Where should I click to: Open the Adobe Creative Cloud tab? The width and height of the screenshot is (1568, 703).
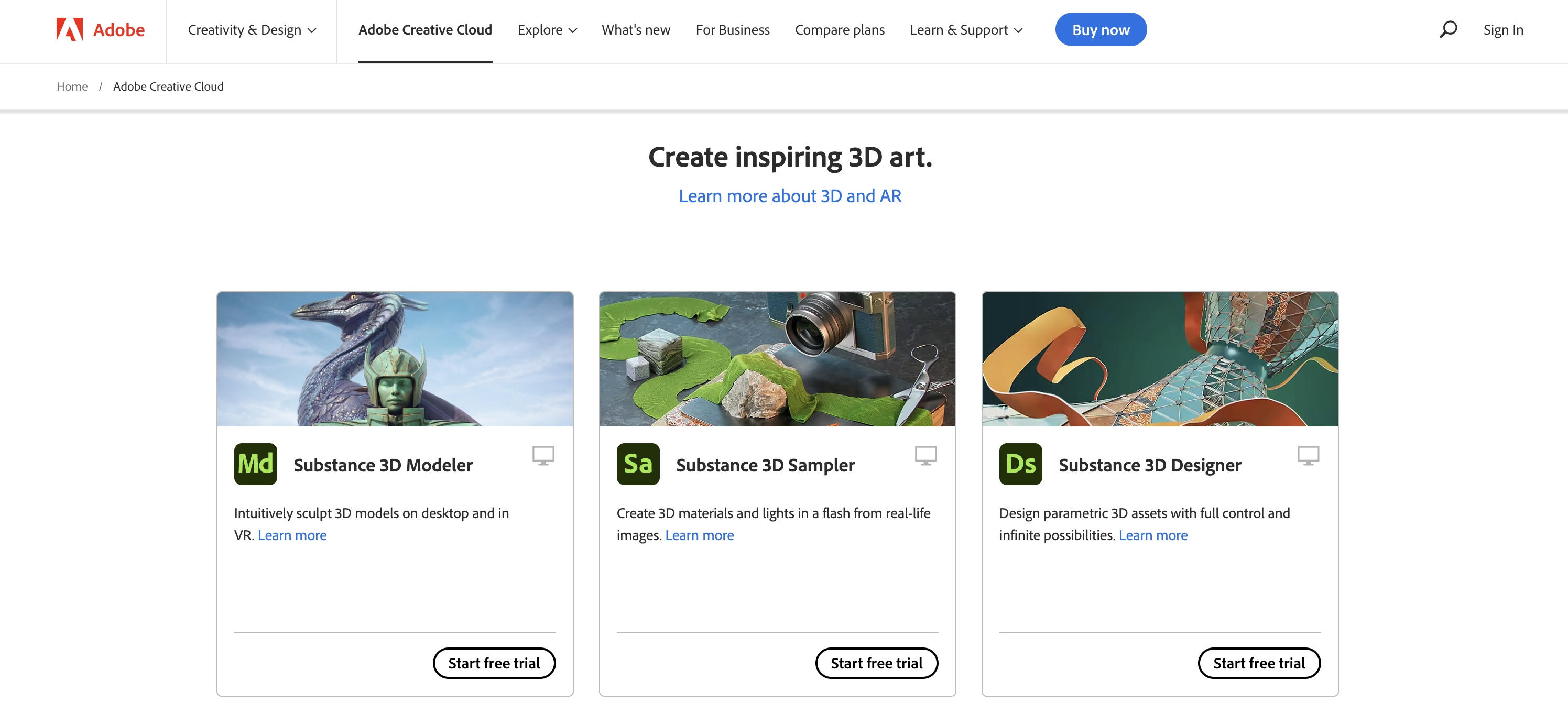[x=425, y=28]
